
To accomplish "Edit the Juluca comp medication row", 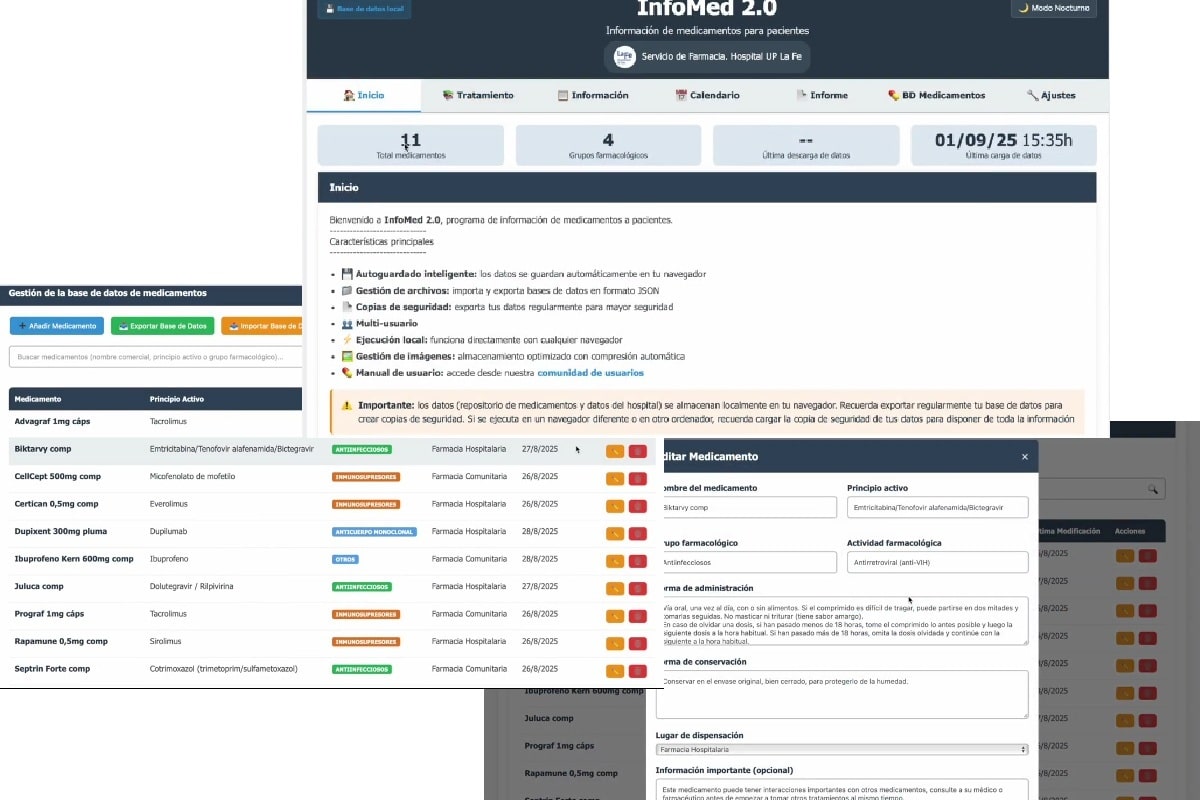I will [x=614, y=587].
